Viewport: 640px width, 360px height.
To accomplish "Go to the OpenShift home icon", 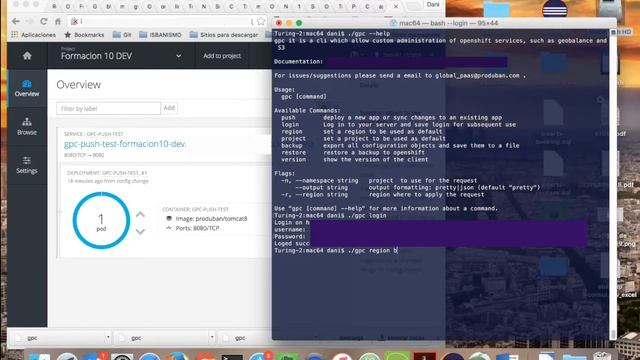I will tap(27, 56).
